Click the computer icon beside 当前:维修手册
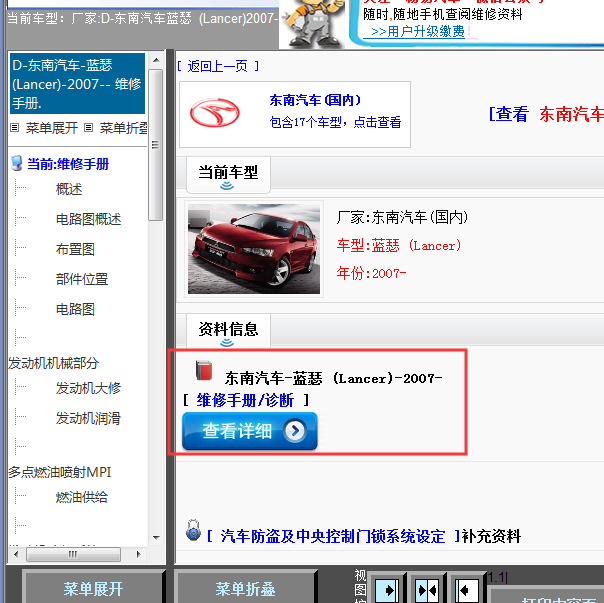 [x=17, y=163]
